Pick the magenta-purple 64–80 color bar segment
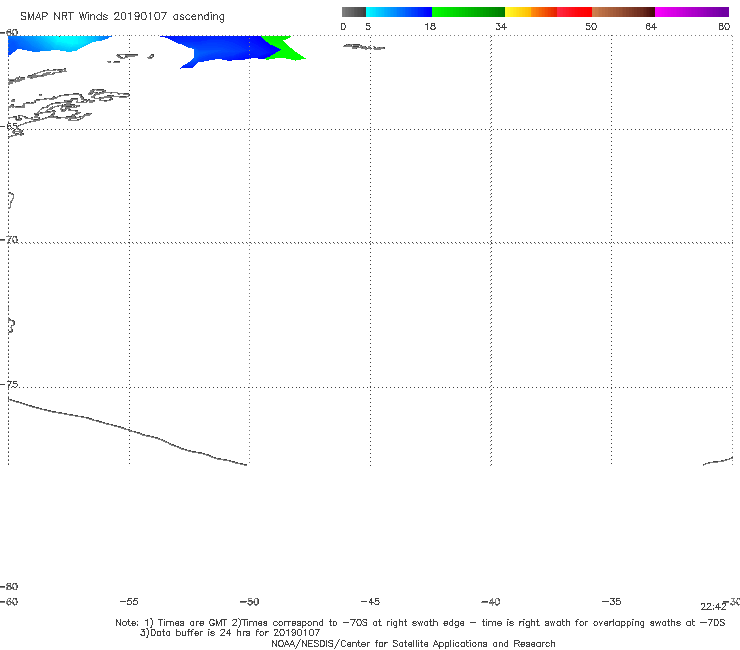This screenshot has height=650, width=740. coord(692,12)
